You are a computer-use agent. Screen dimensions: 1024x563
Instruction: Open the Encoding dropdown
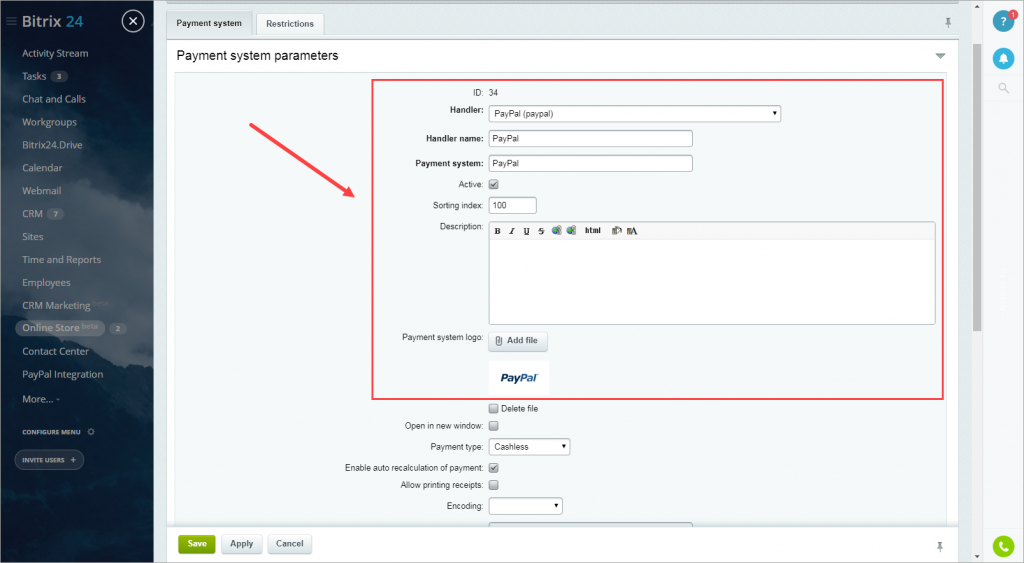526,506
